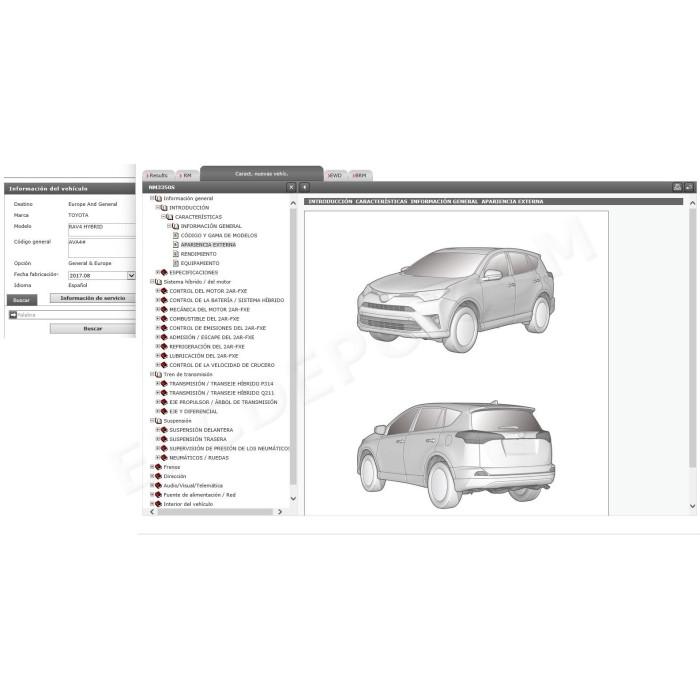Image resolution: width=700 pixels, height=700 pixels.
Task: Click red book icon of CONTROL DEL MOTOR 2AR-FXE
Action: pos(164,291)
